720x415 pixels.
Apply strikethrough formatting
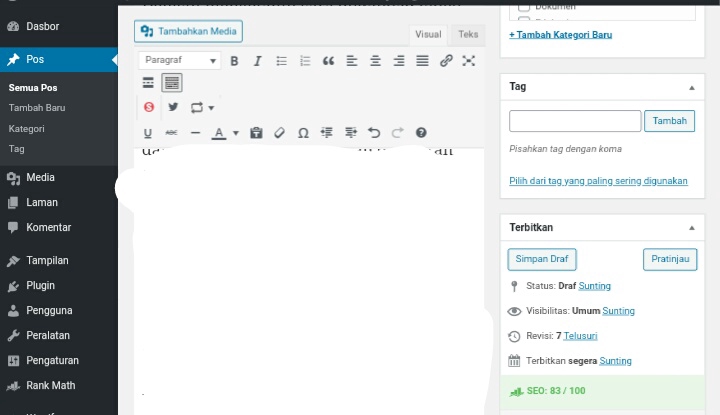coord(171,133)
